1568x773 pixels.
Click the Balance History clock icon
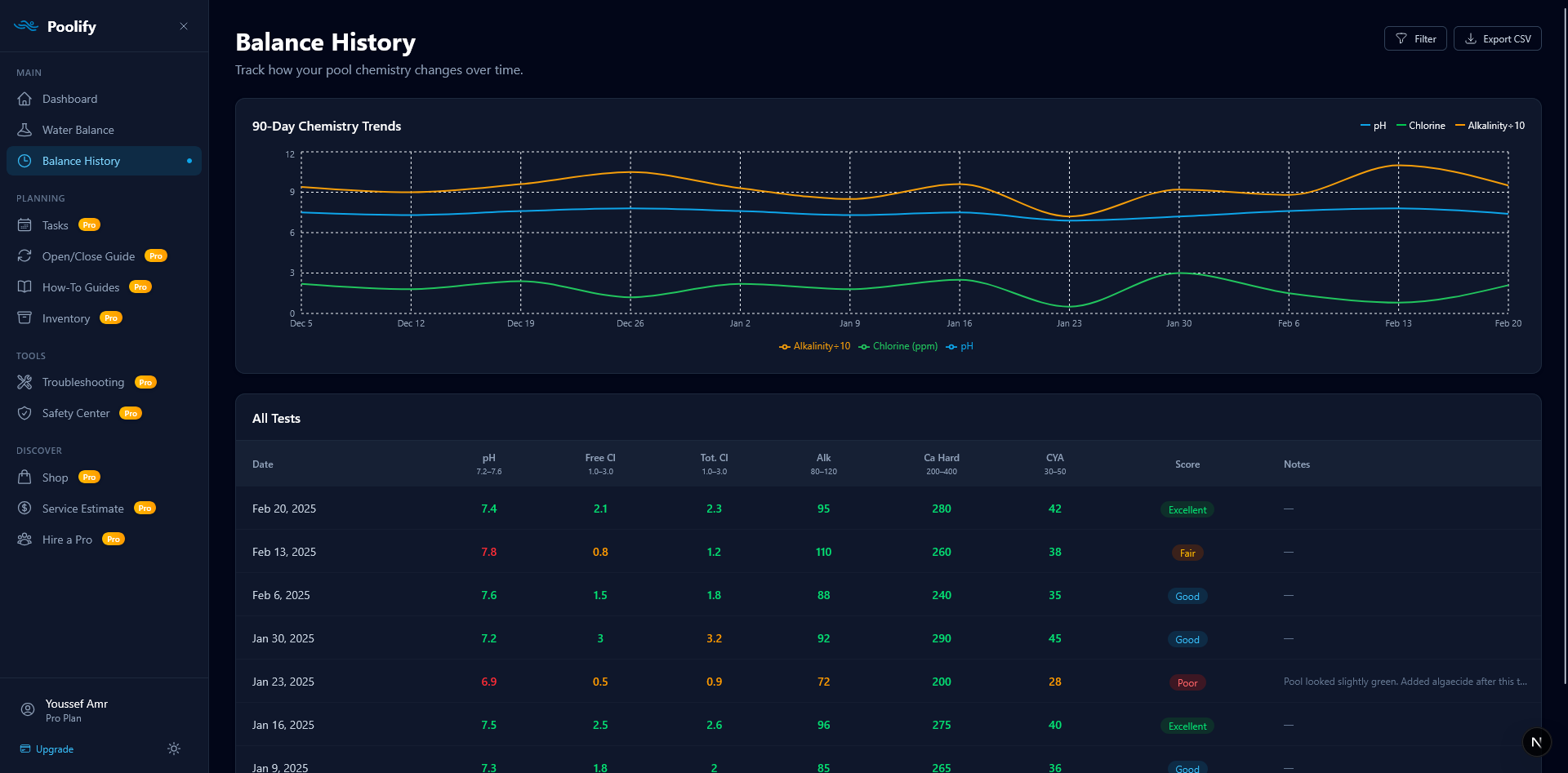[24, 161]
